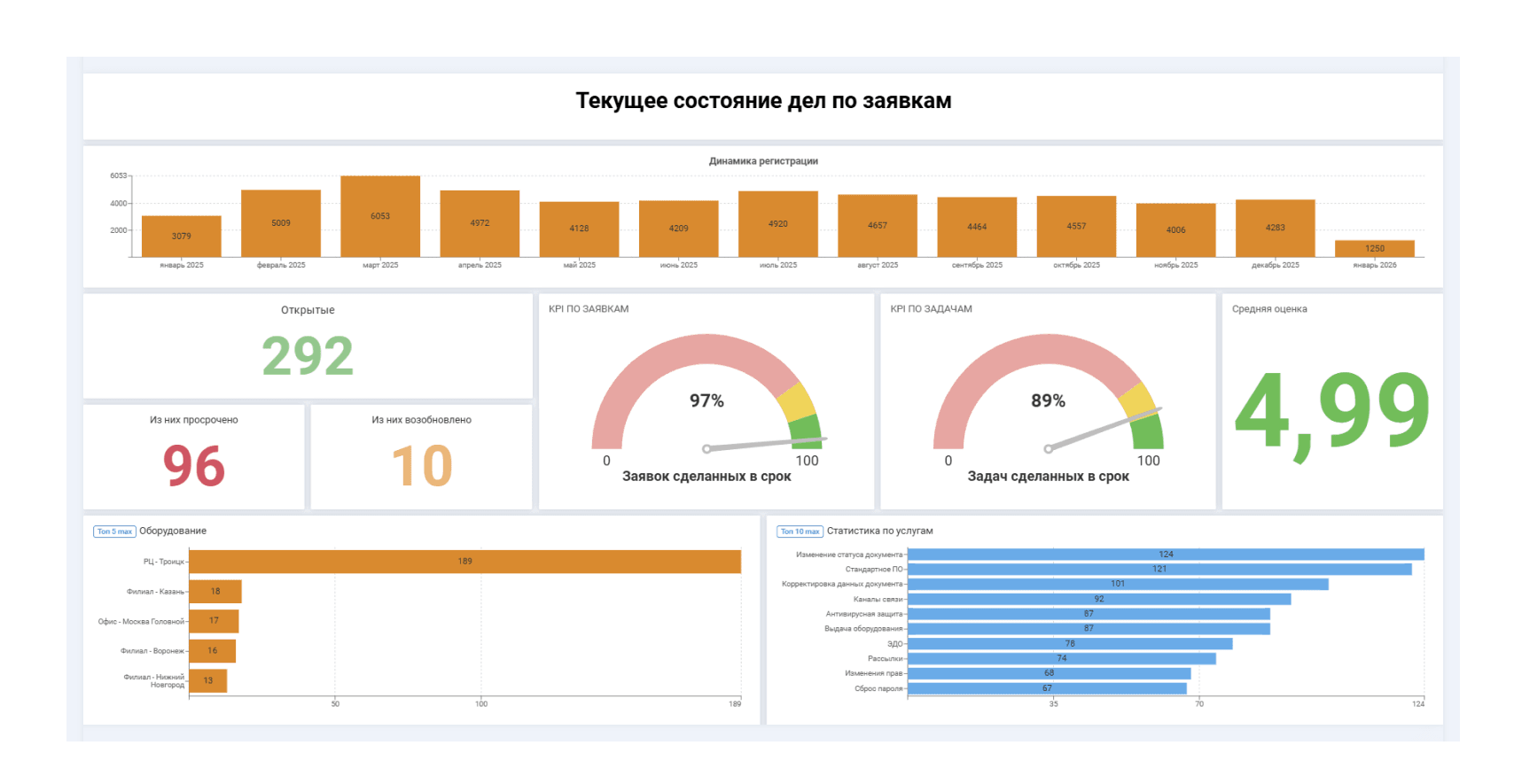Select the Сброс пароля bar
The height and width of the screenshot is (784, 1514).
tap(1047, 688)
